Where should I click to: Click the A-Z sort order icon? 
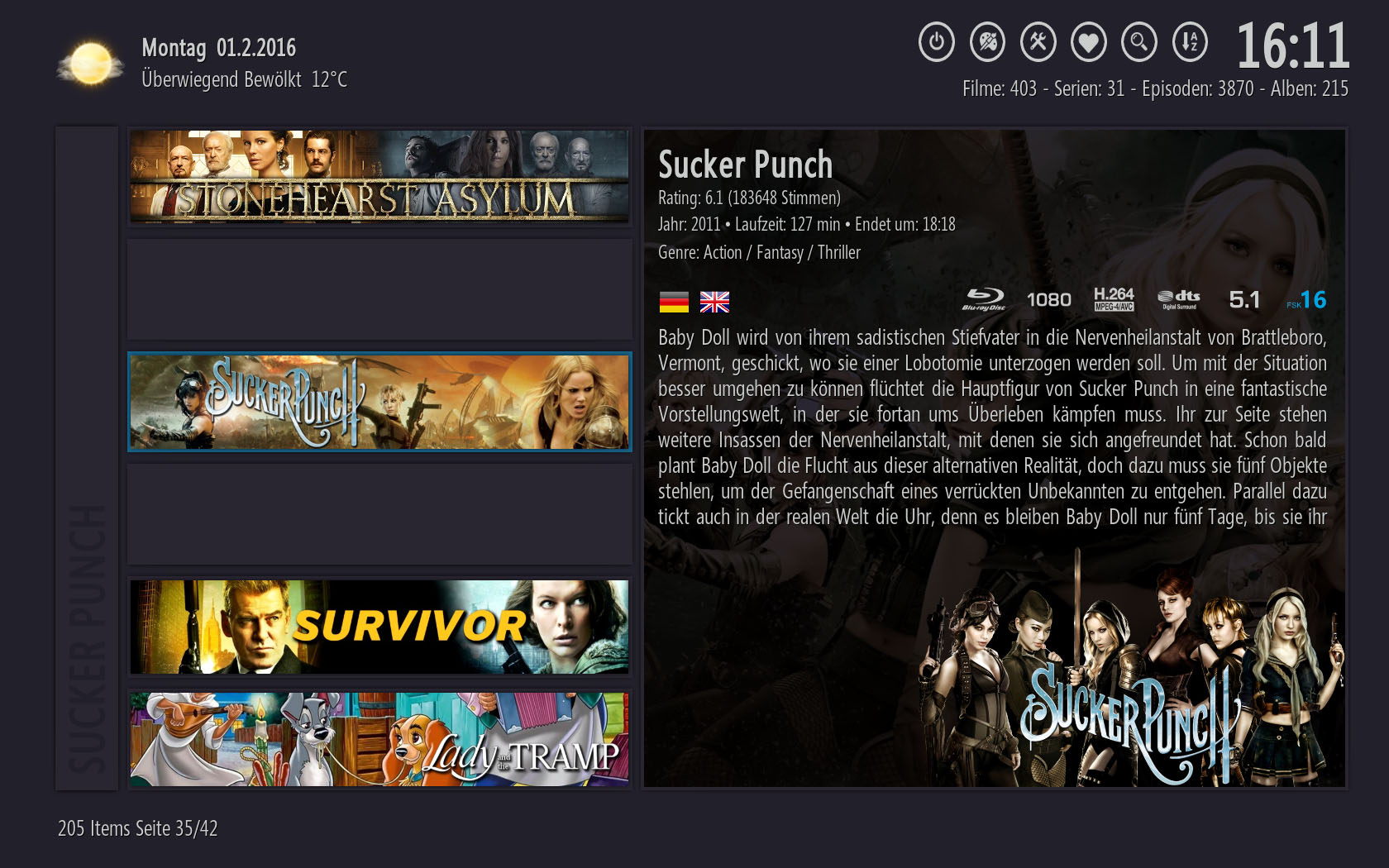[1190, 42]
